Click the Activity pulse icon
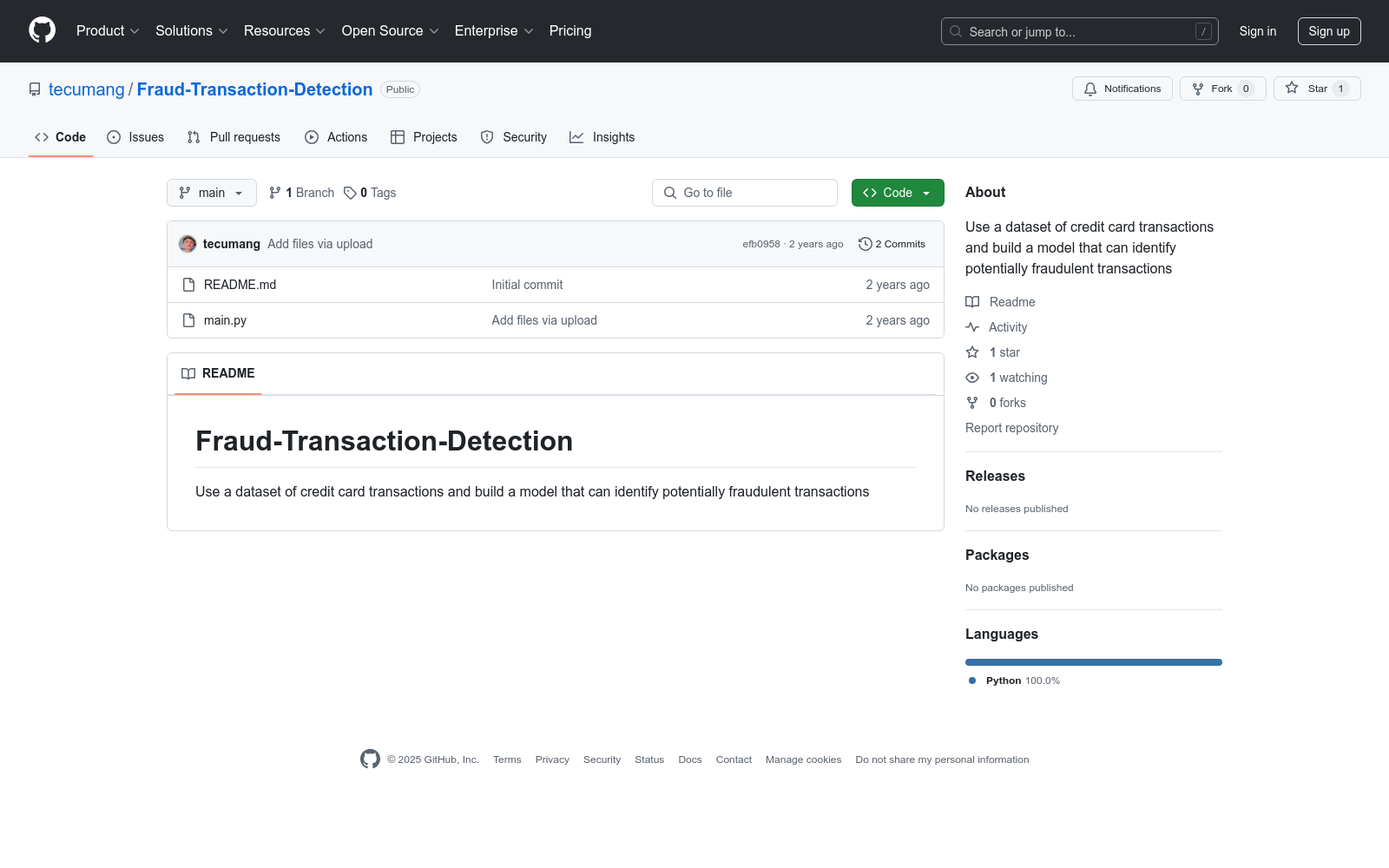Image resolution: width=1389 pixels, height=868 pixels. coord(972,327)
